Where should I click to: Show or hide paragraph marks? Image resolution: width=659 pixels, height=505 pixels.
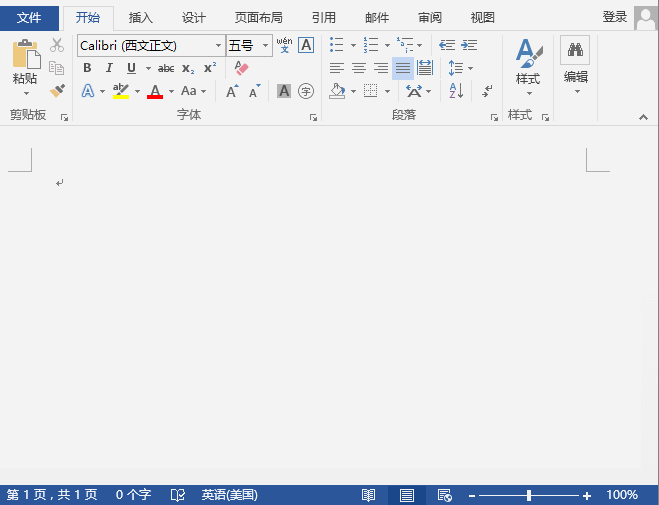pos(488,91)
